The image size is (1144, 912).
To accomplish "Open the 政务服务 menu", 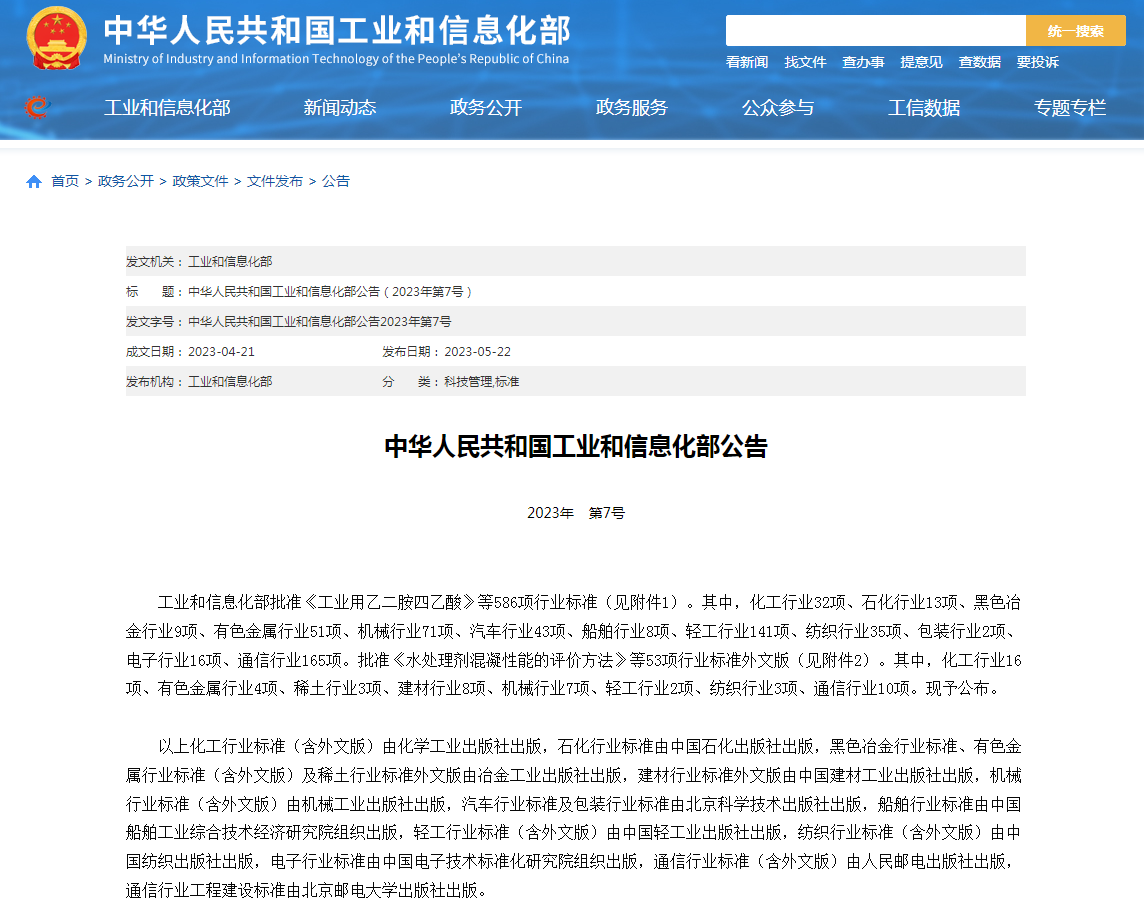I will pos(632,108).
